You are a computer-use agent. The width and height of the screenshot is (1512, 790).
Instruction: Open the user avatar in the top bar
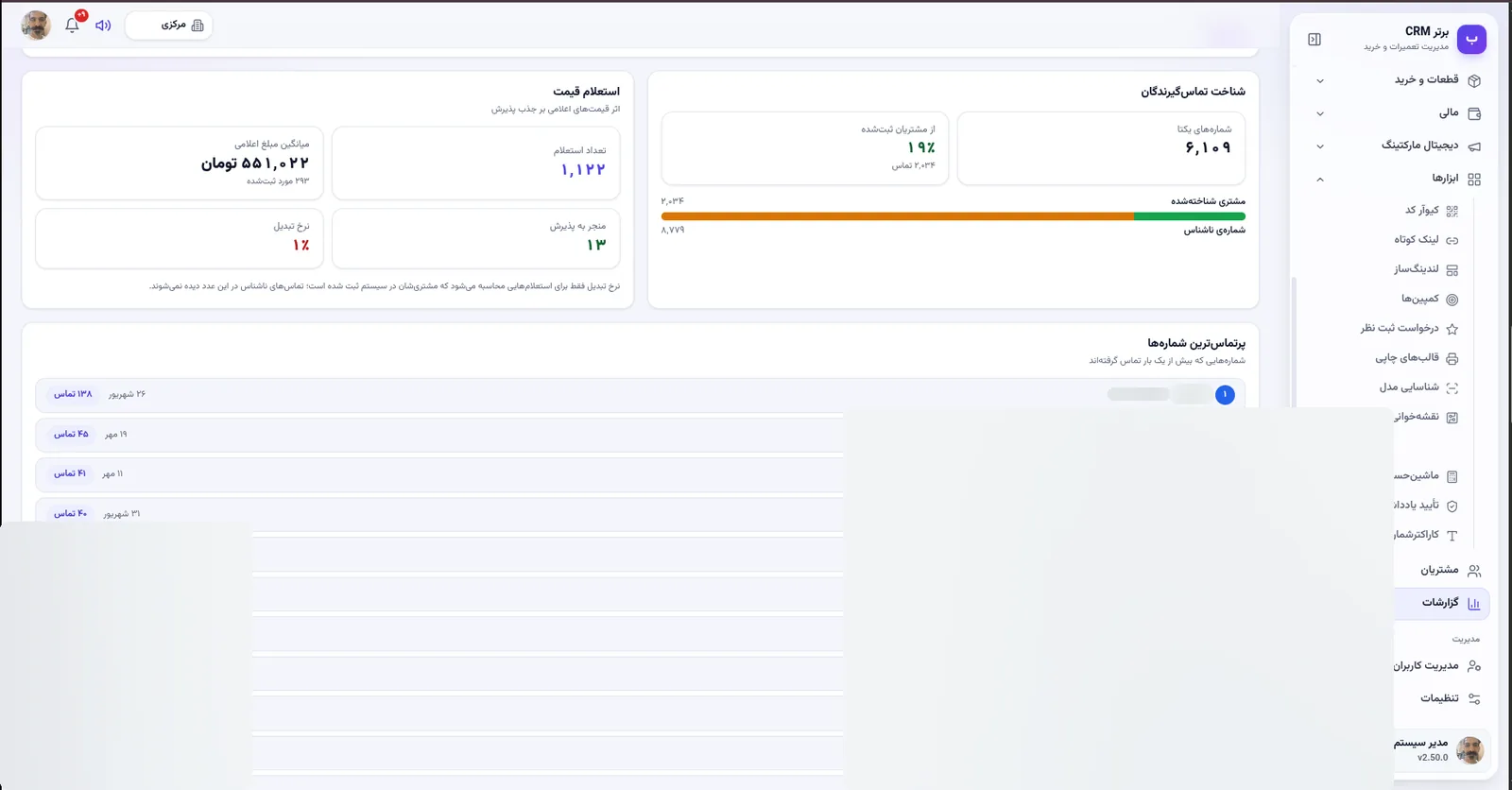(x=36, y=26)
